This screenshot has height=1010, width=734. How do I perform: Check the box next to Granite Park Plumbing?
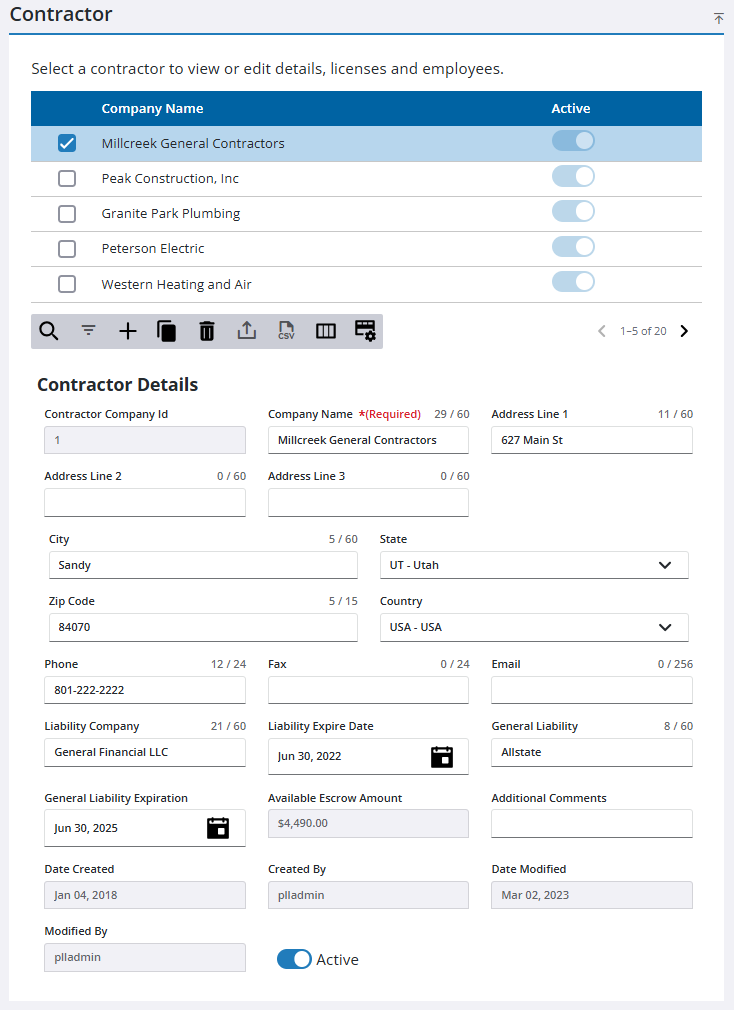[67, 213]
